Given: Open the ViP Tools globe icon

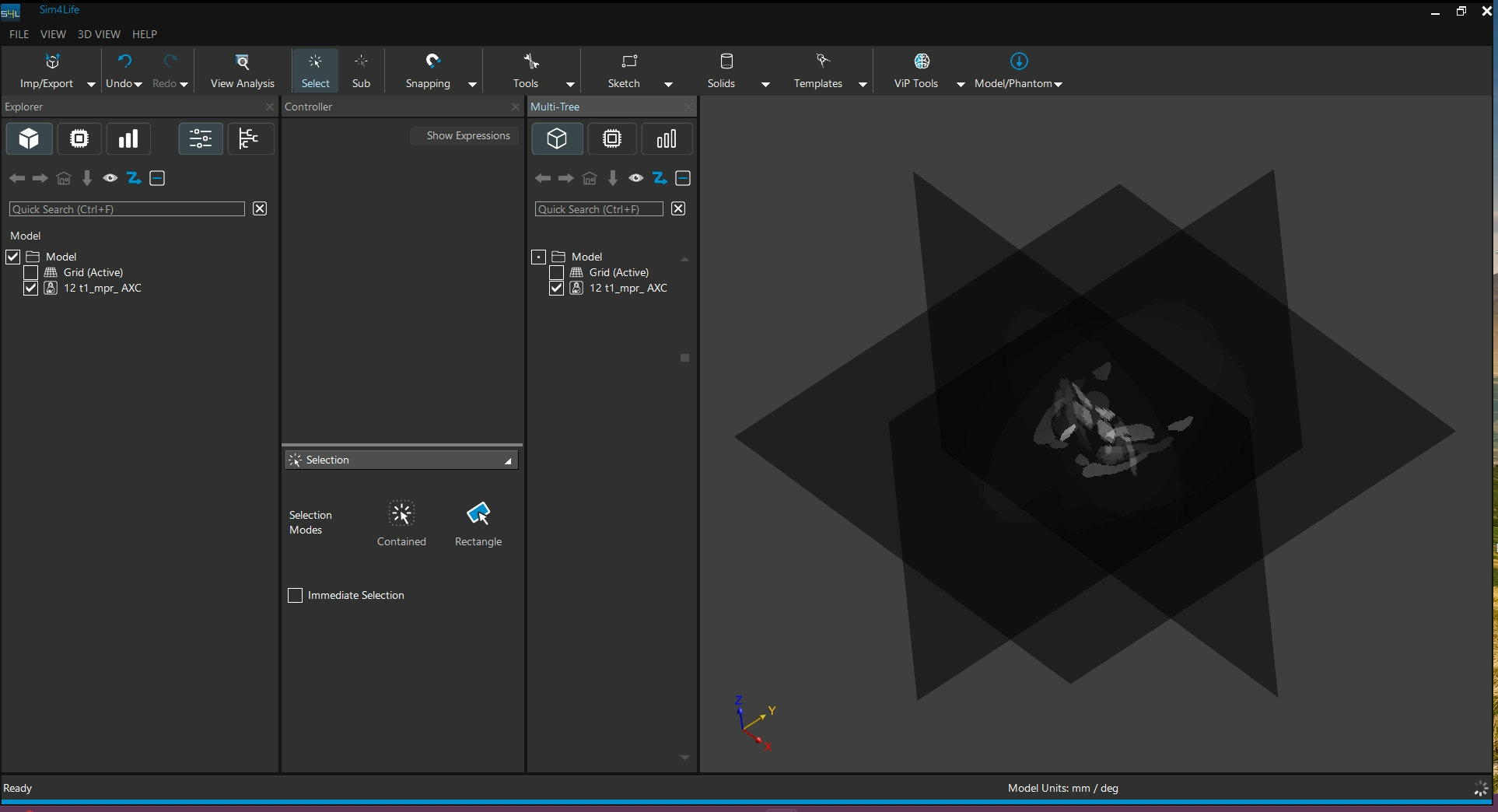Looking at the screenshot, I should [x=922, y=61].
